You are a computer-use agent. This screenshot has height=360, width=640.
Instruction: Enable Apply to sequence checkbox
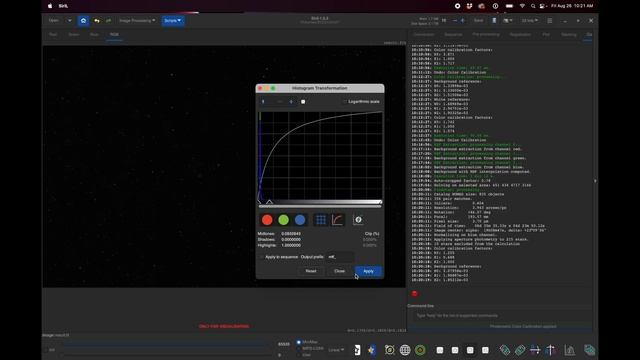point(262,257)
